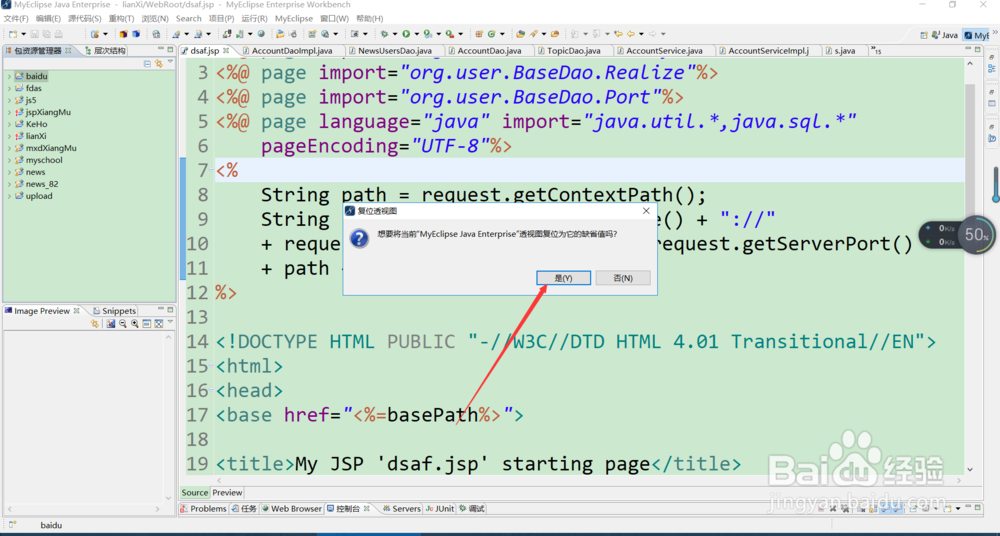Open the Snippets tab
1000x536 pixels.
coord(114,311)
